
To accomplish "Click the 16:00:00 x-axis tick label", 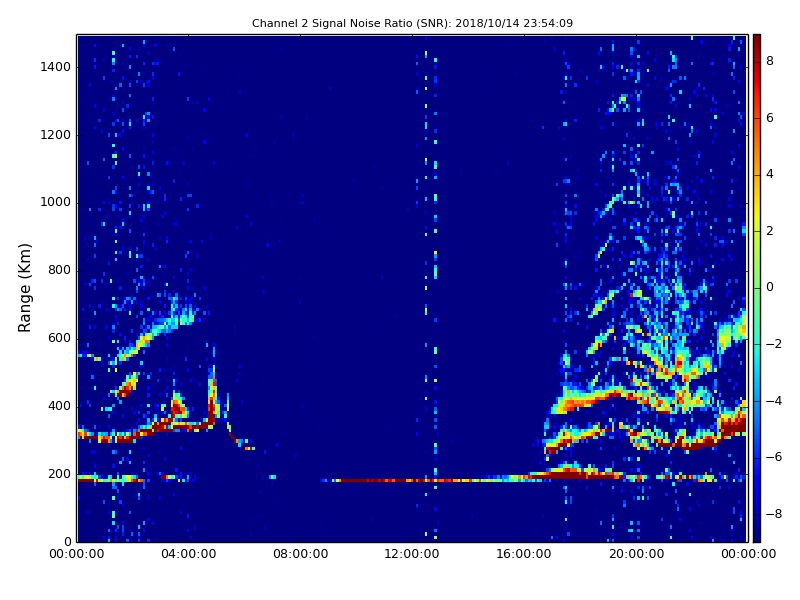I will point(524,554).
